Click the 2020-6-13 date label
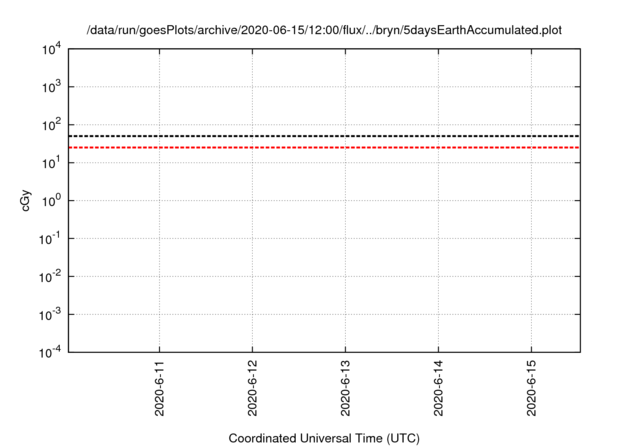The height and width of the screenshot is (448, 640). [x=345, y=388]
